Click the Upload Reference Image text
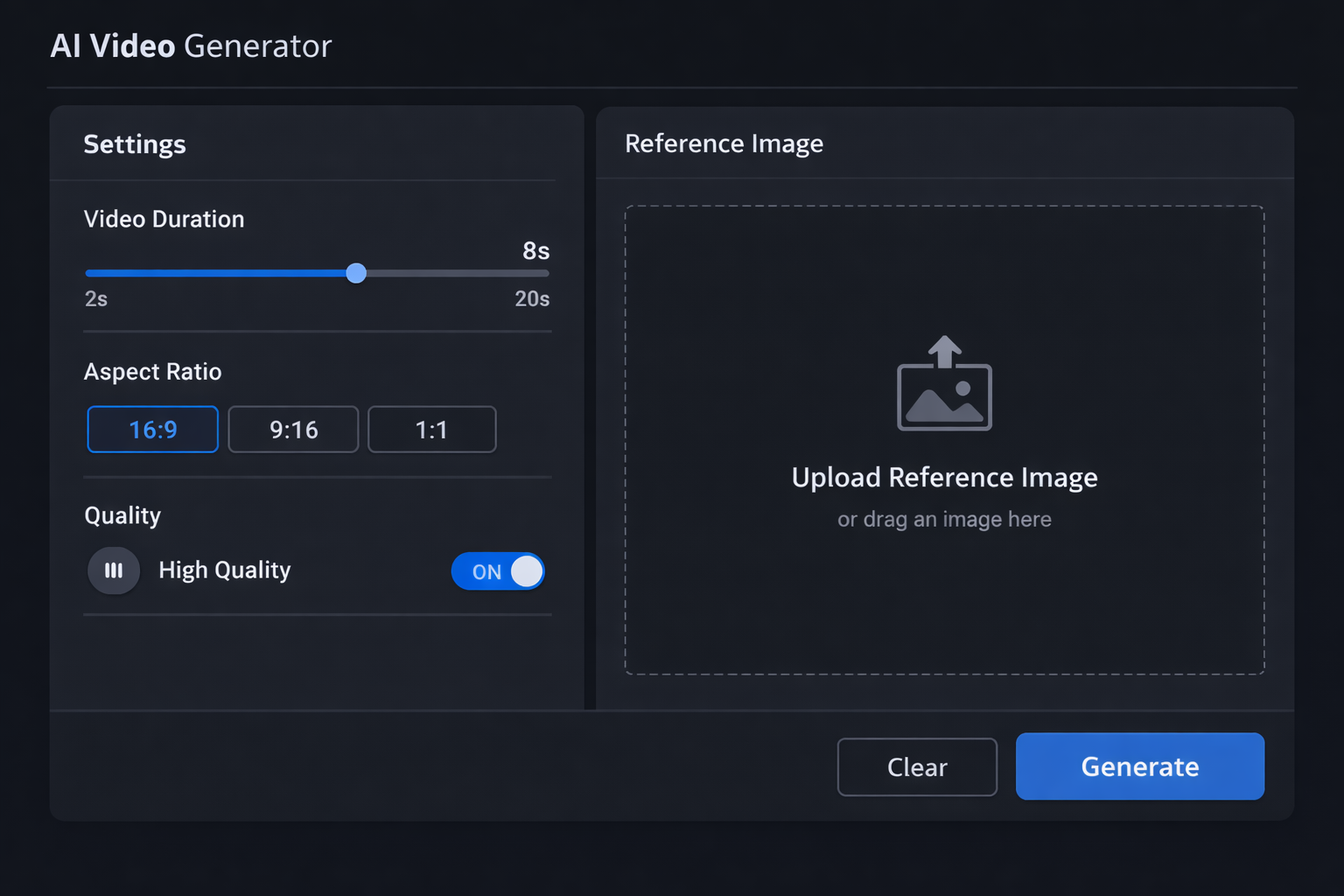The height and width of the screenshot is (896, 1344). tap(944, 478)
